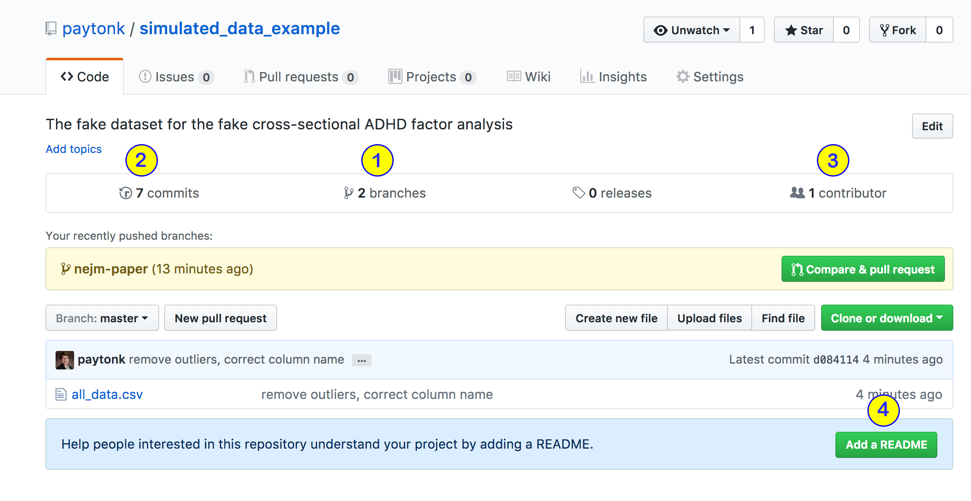
Task: Click the stargazers count next to Star
Action: pyautogui.click(x=846, y=30)
